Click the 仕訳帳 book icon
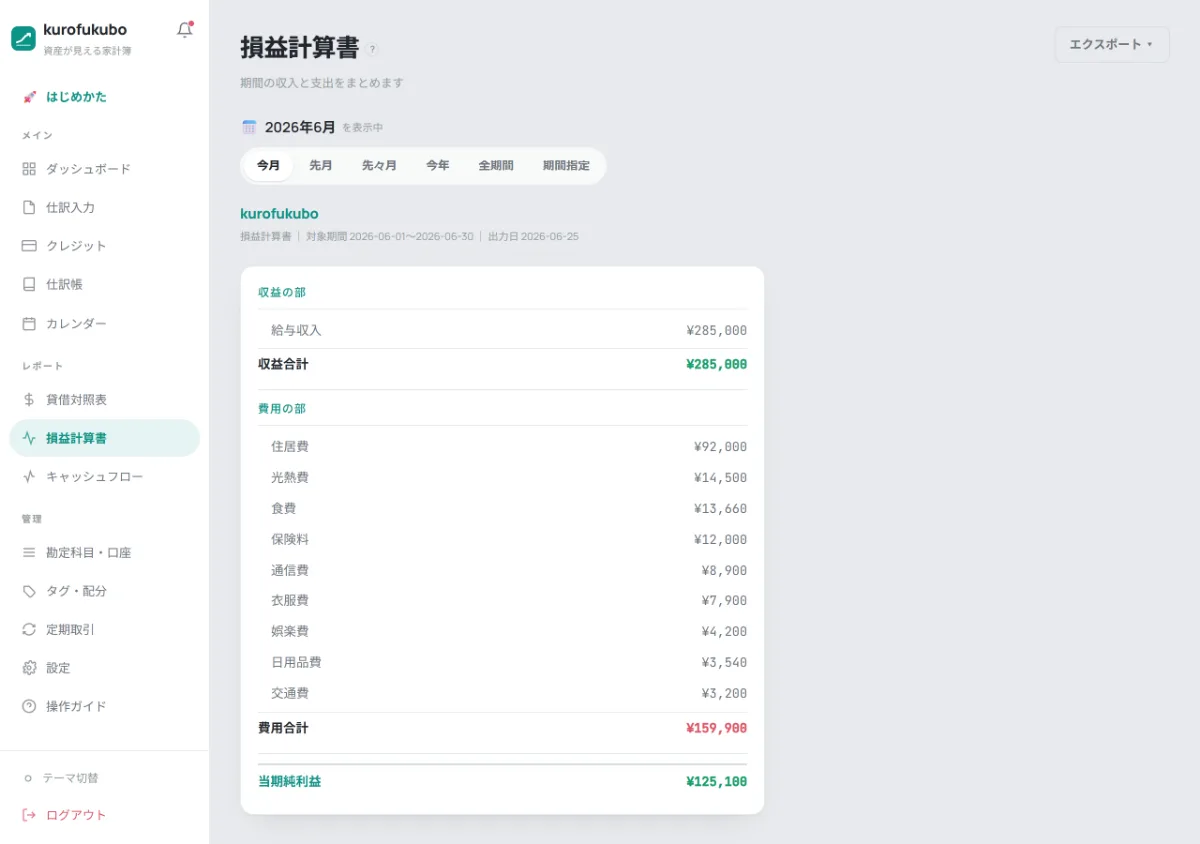 point(29,284)
